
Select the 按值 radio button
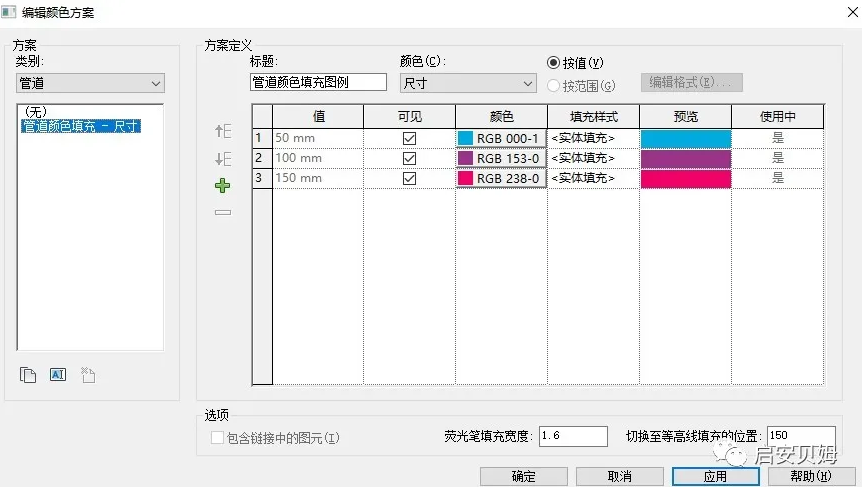[x=554, y=63]
